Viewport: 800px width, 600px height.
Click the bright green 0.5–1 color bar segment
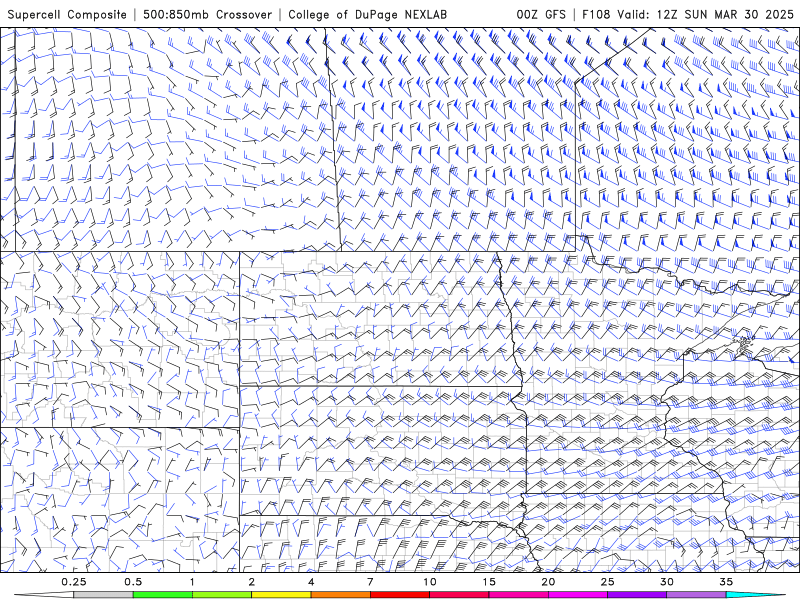pos(163,595)
